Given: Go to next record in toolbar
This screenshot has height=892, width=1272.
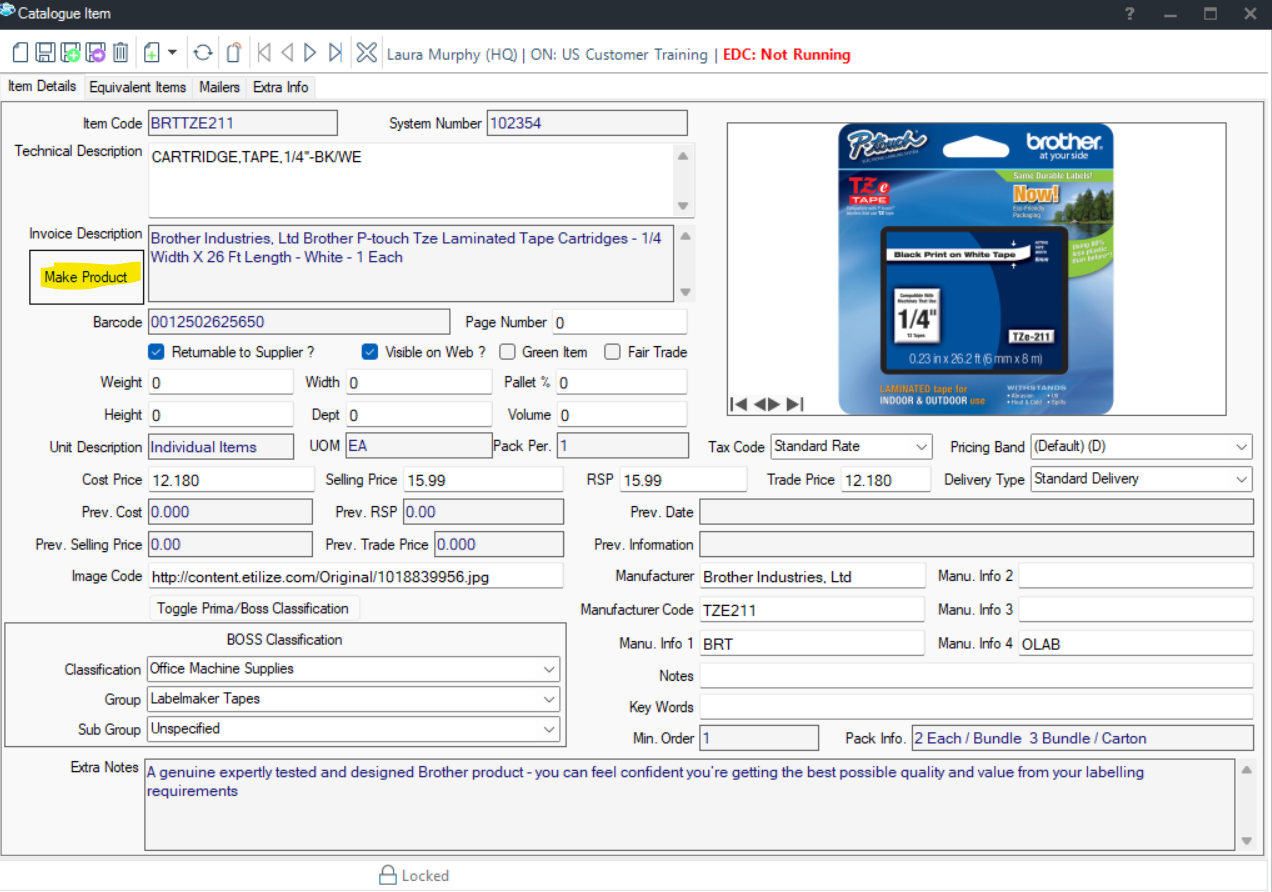Looking at the screenshot, I should [x=310, y=53].
